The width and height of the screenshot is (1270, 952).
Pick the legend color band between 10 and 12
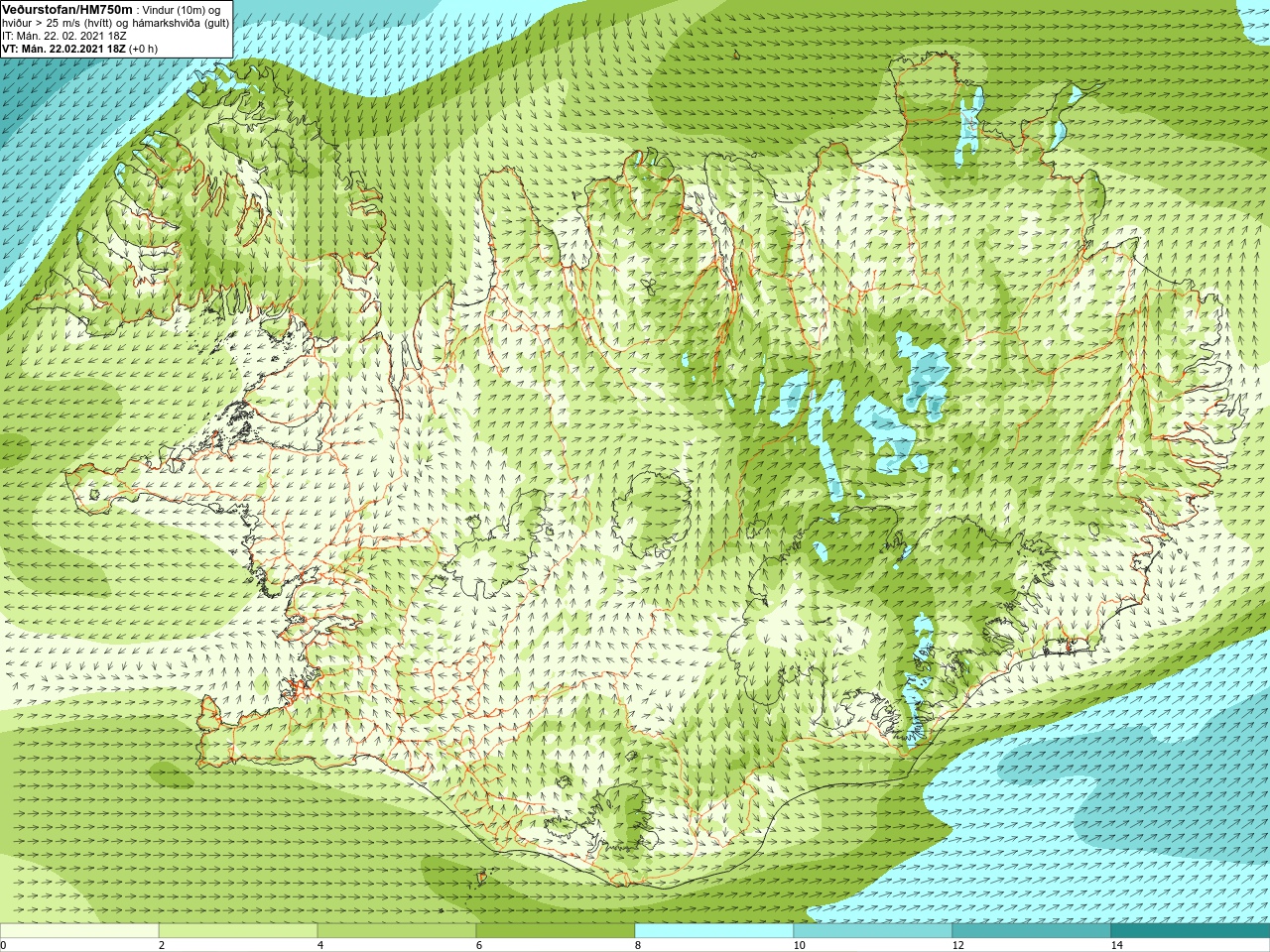(873, 931)
